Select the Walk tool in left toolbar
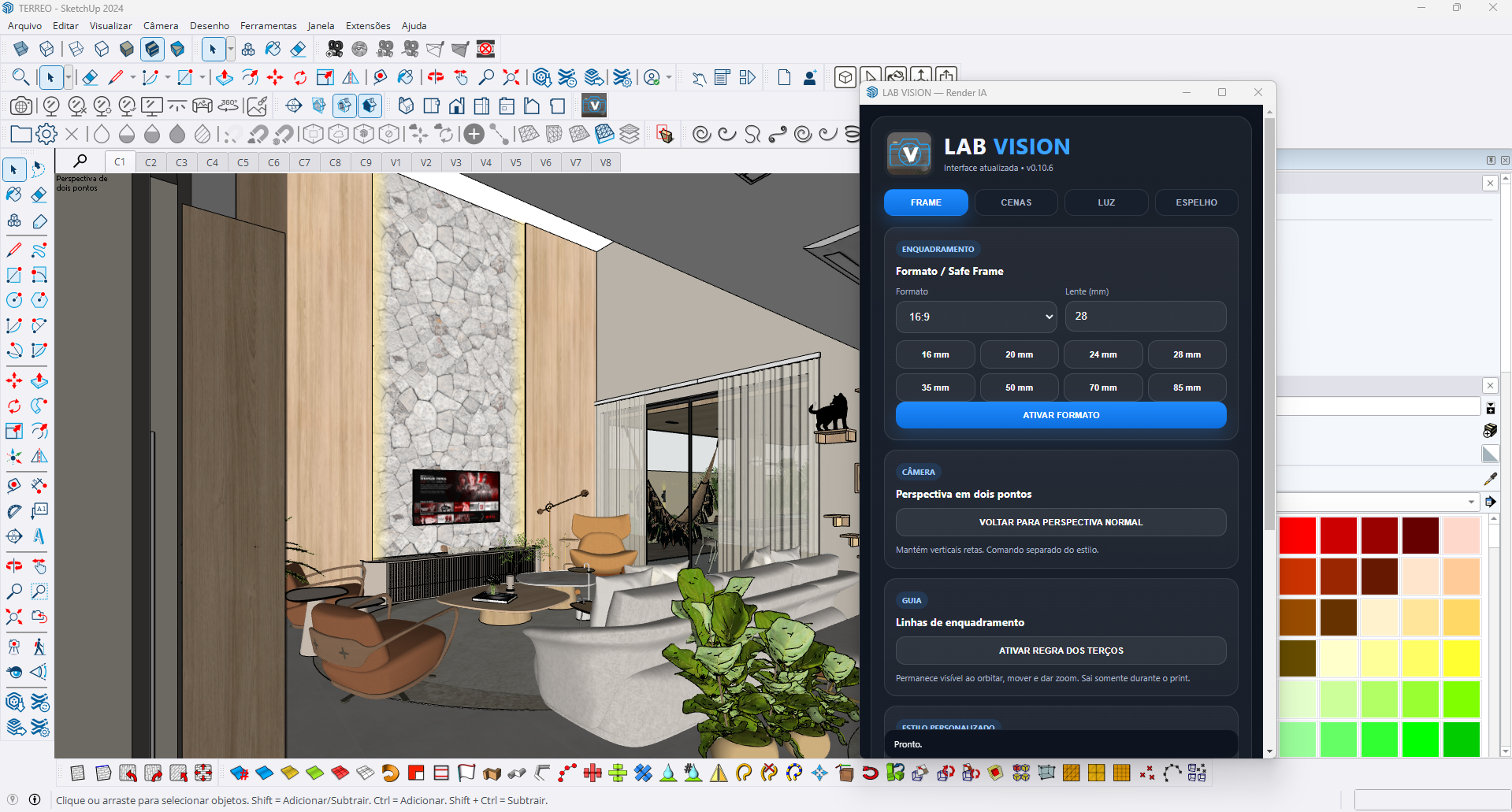This screenshot has height=812, width=1512. 39,647
